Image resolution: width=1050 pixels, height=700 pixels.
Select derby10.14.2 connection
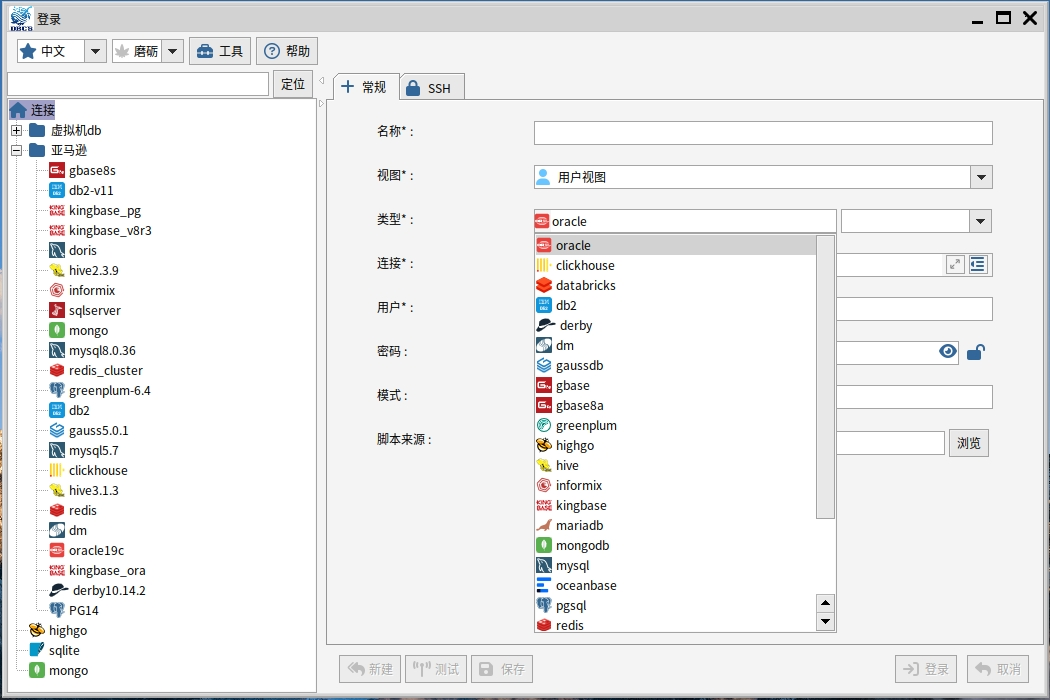97,590
